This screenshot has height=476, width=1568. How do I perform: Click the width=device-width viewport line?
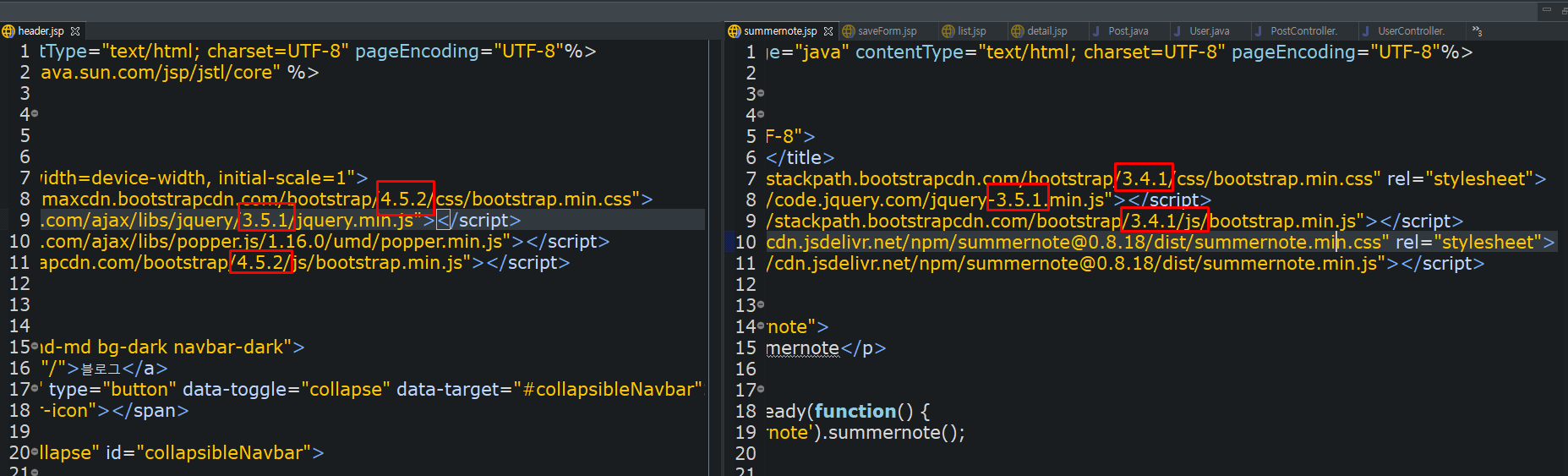tap(205, 178)
